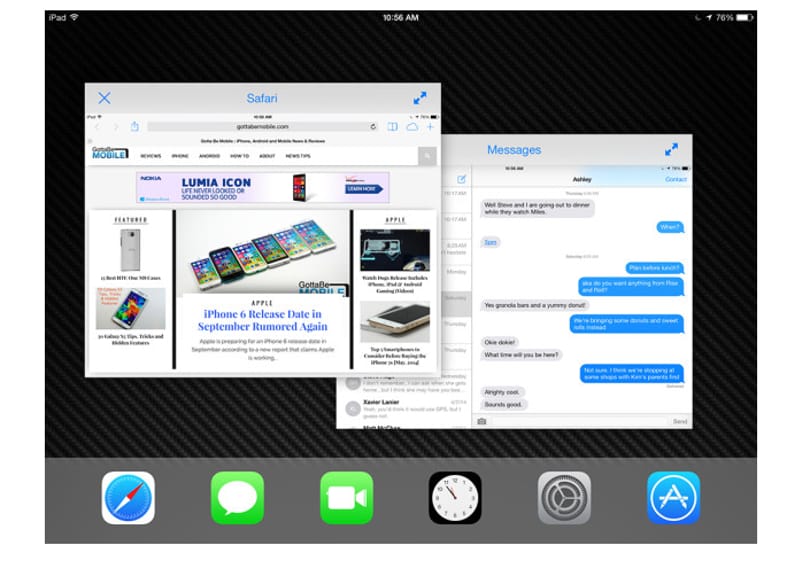Open iPhone 6 Release Date headline link
The height and width of the screenshot is (561, 810).
pyautogui.click(x=262, y=320)
